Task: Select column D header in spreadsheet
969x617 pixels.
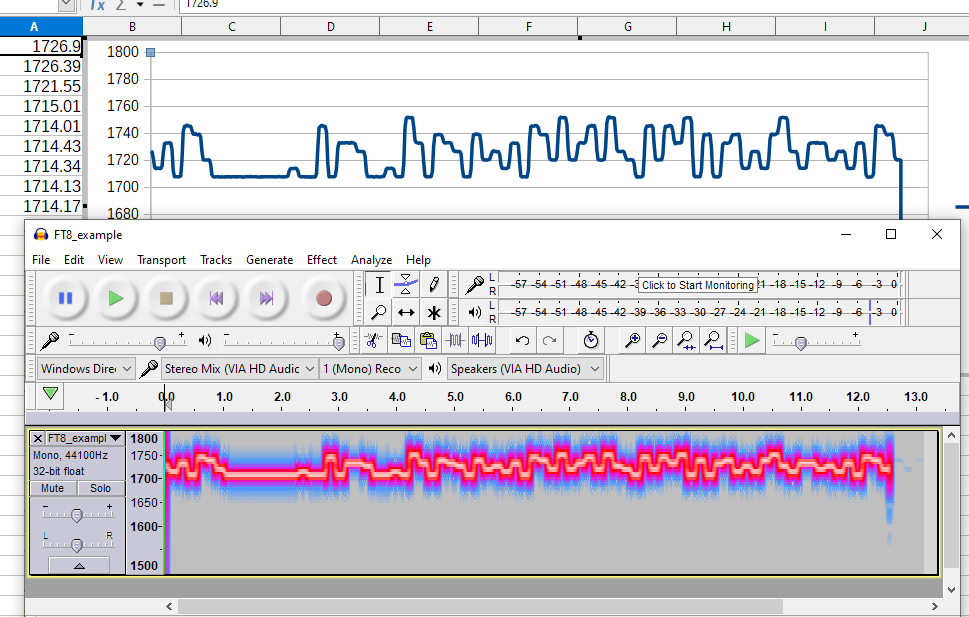Action: tap(331, 27)
